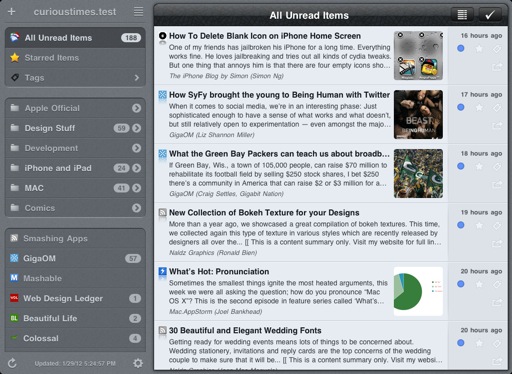Image resolution: width=512 pixels, height=374 pixels.
Task: Click the 188 unread count badge
Action: [131, 38]
